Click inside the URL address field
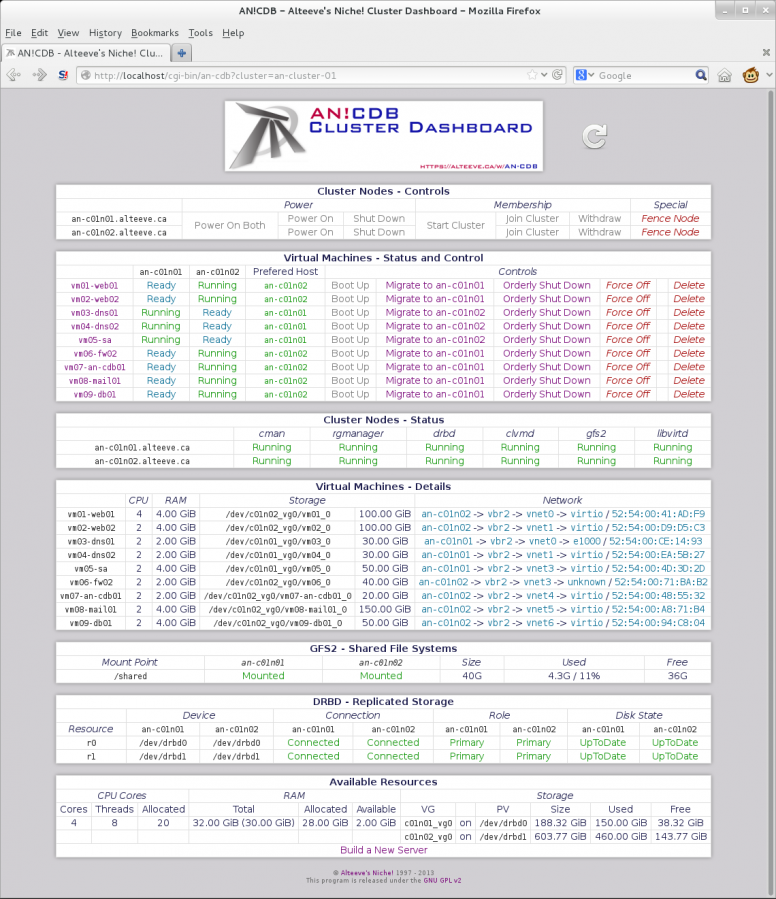The image size is (776, 899). pos(300,75)
